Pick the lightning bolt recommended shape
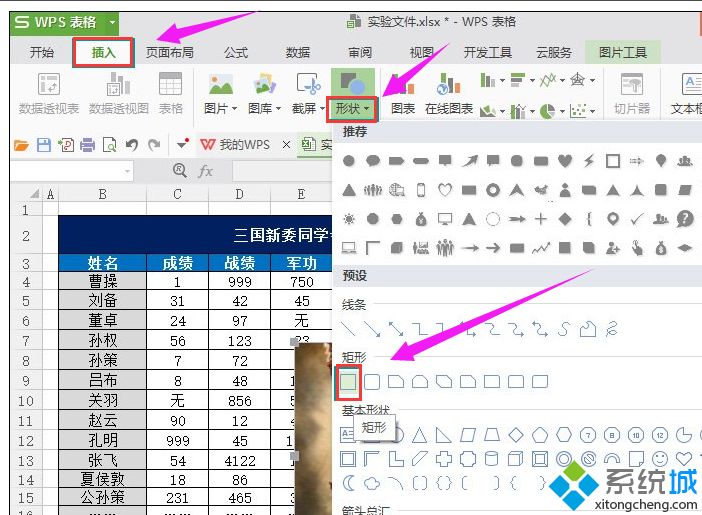Viewport: 702px width, 515px height. (589, 160)
